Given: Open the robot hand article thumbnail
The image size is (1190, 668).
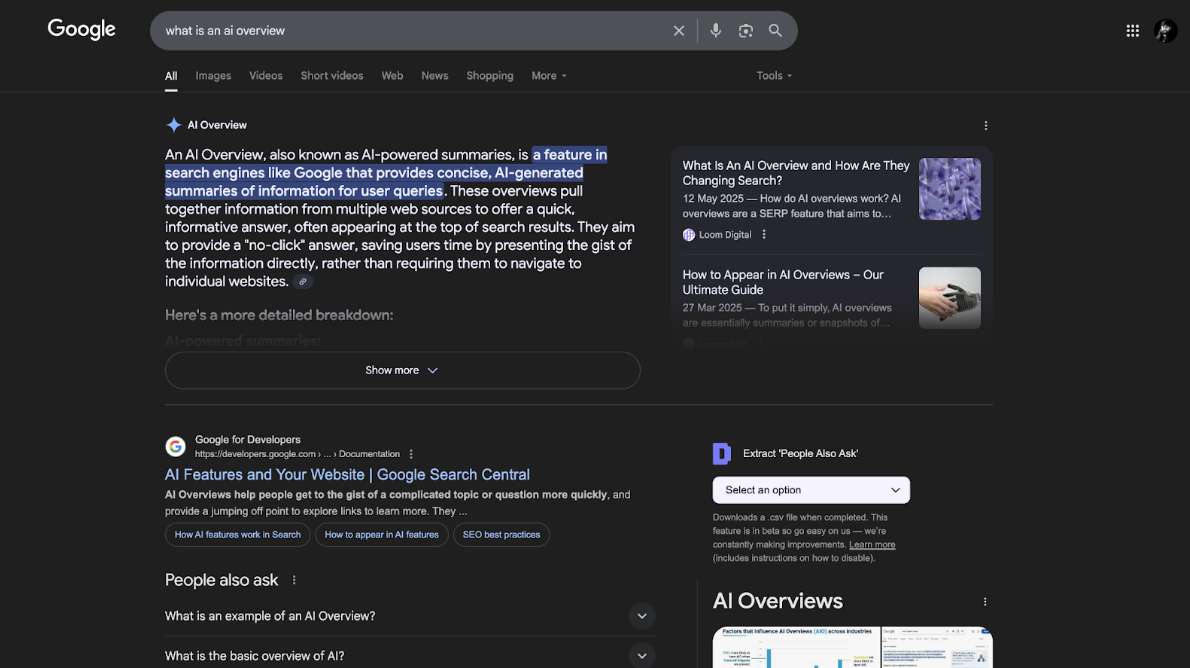Looking at the screenshot, I should point(949,298).
